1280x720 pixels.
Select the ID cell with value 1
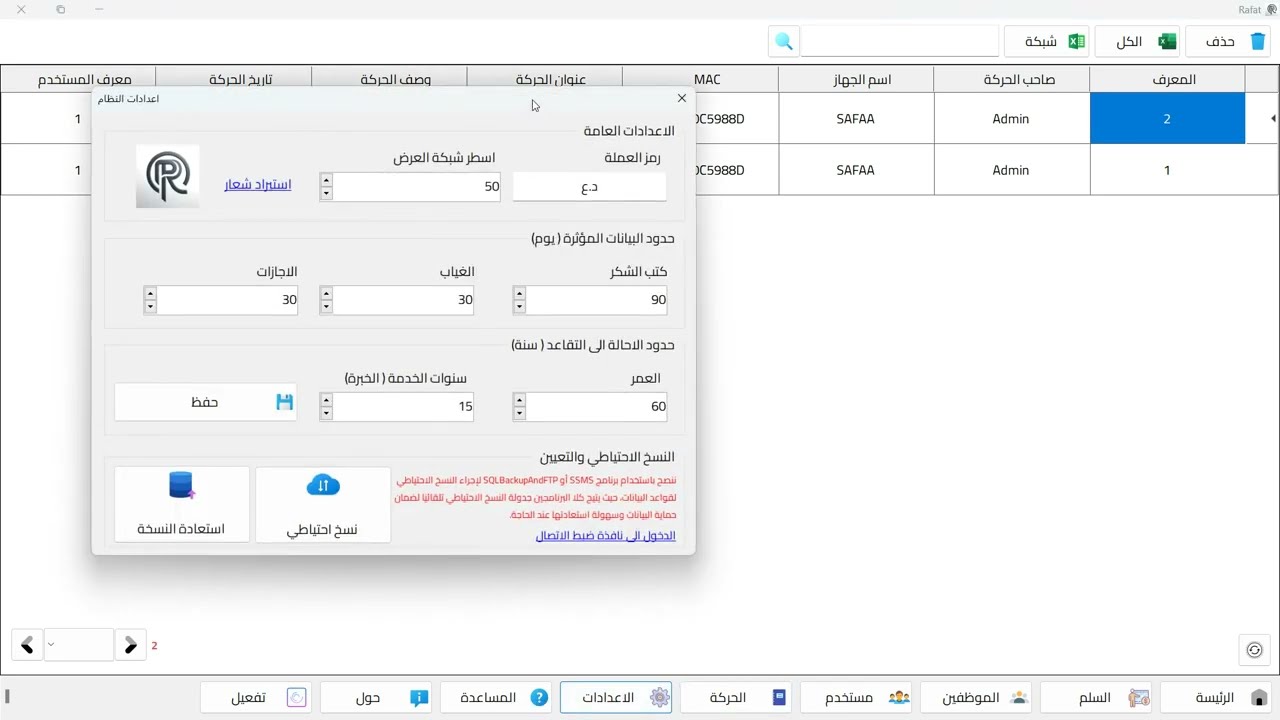click(1167, 170)
